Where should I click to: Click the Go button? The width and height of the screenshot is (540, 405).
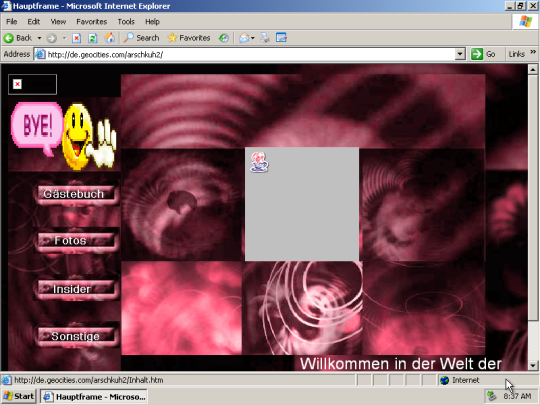[483, 54]
